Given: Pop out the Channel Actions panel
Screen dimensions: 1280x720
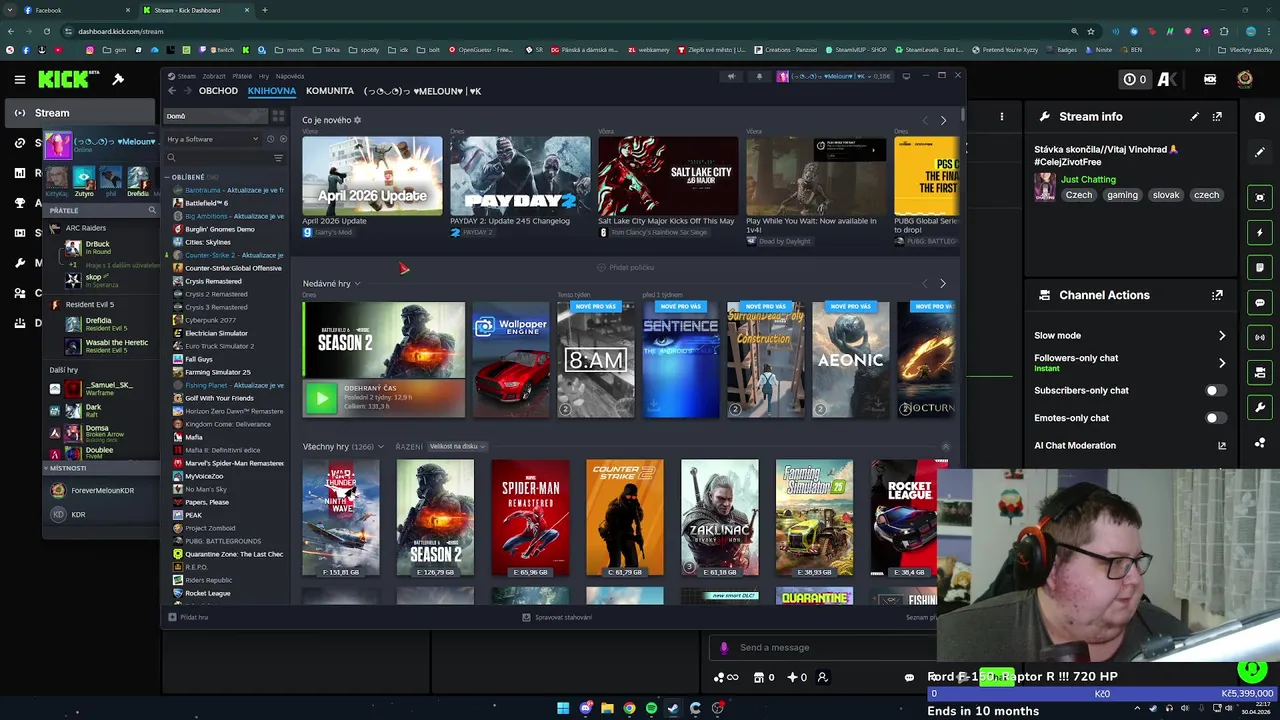Looking at the screenshot, I should [1217, 295].
